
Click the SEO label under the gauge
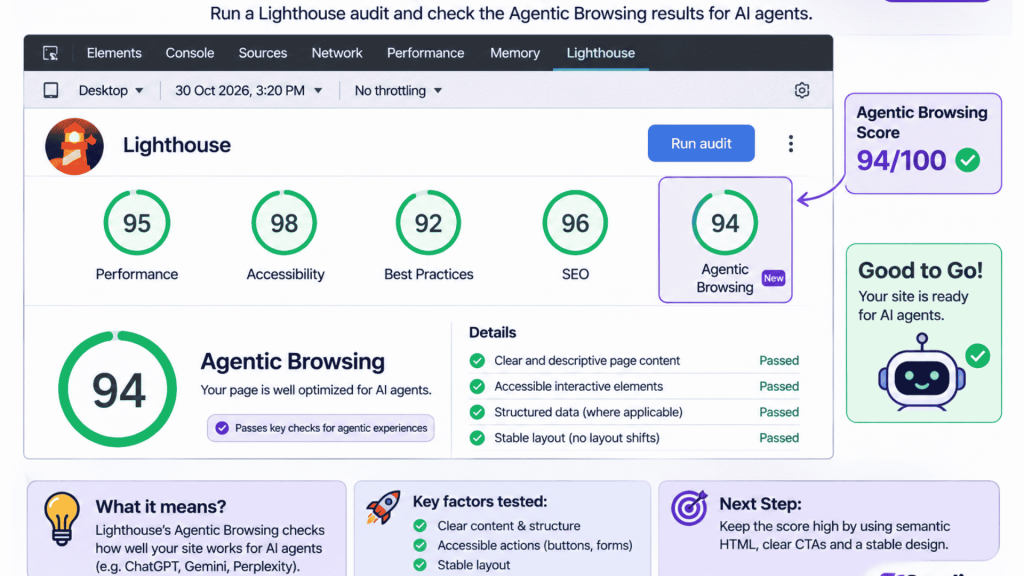point(575,274)
